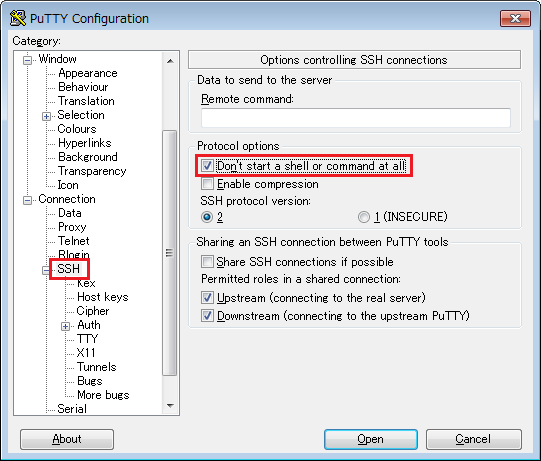Select X11 category
This screenshot has height=461, width=541.
(x=86, y=353)
